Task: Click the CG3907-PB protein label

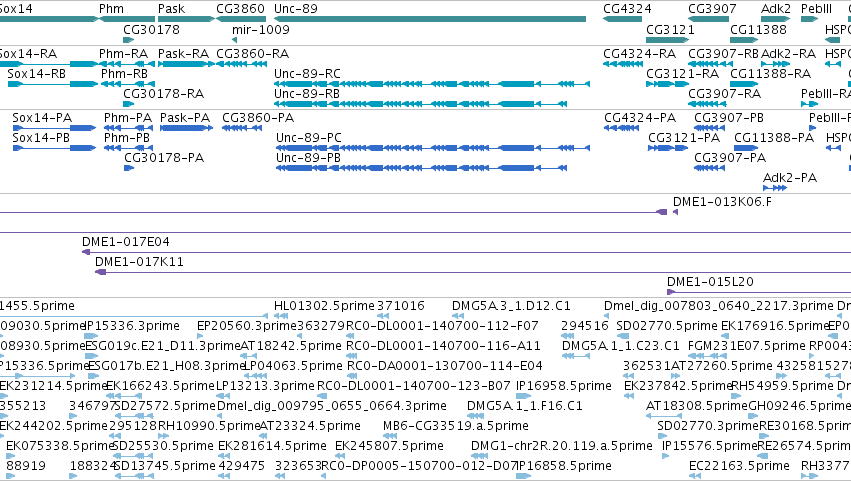Action: point(729,118)
